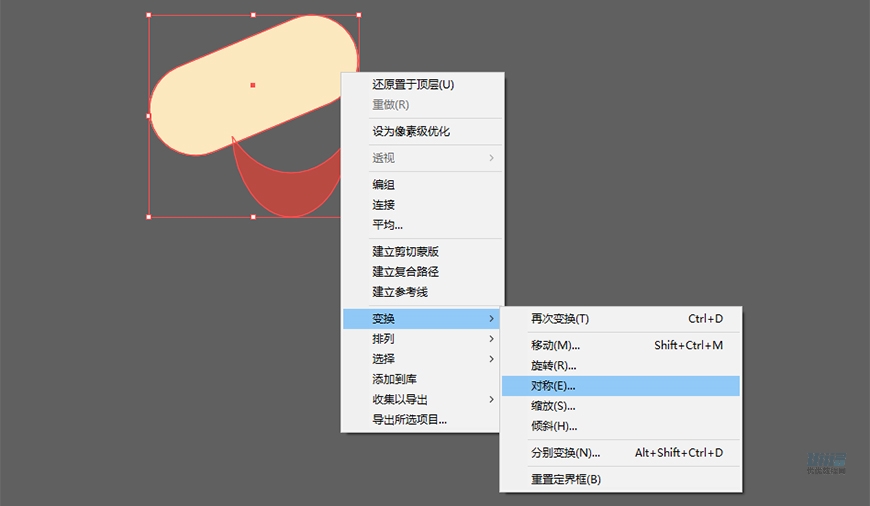Choose 重置定界框(B) to reset bounding box
This screenshot has height=506, width=870.
pyautogui.click(x=565, y=479)
